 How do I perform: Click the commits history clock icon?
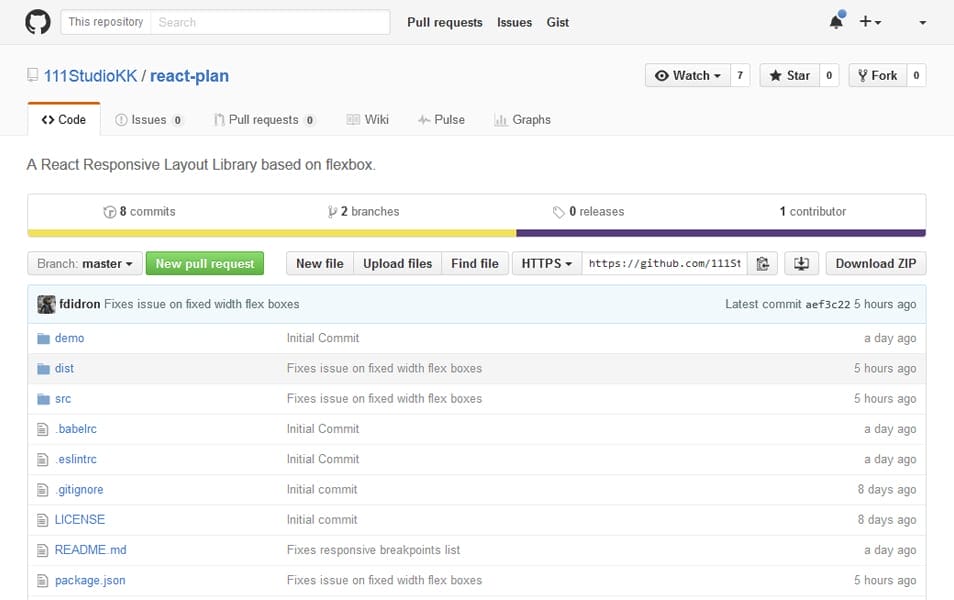click(x=110, y=212)
